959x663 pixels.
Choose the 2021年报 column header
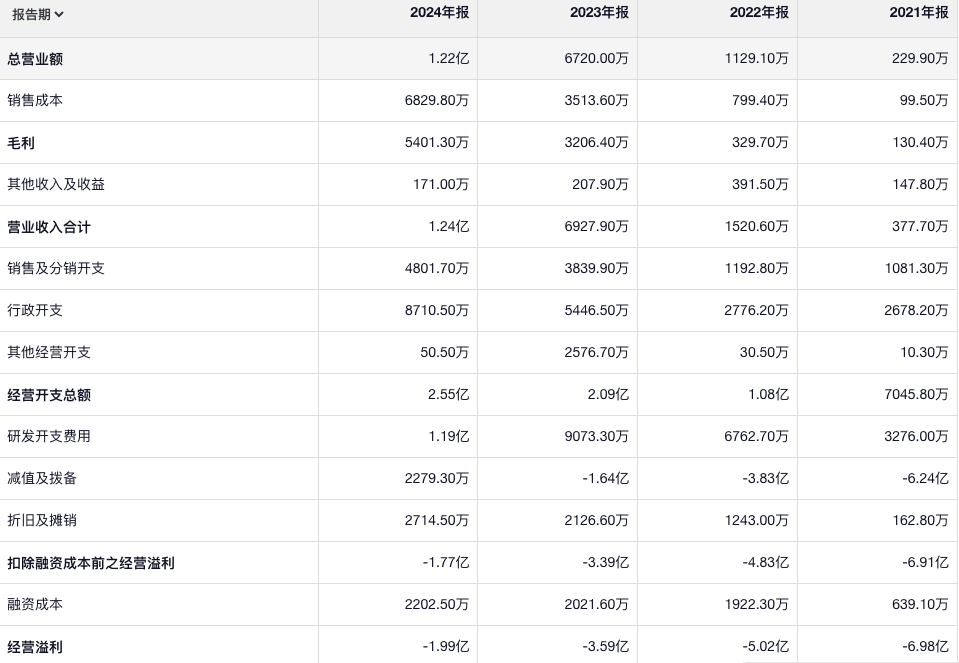919,13
